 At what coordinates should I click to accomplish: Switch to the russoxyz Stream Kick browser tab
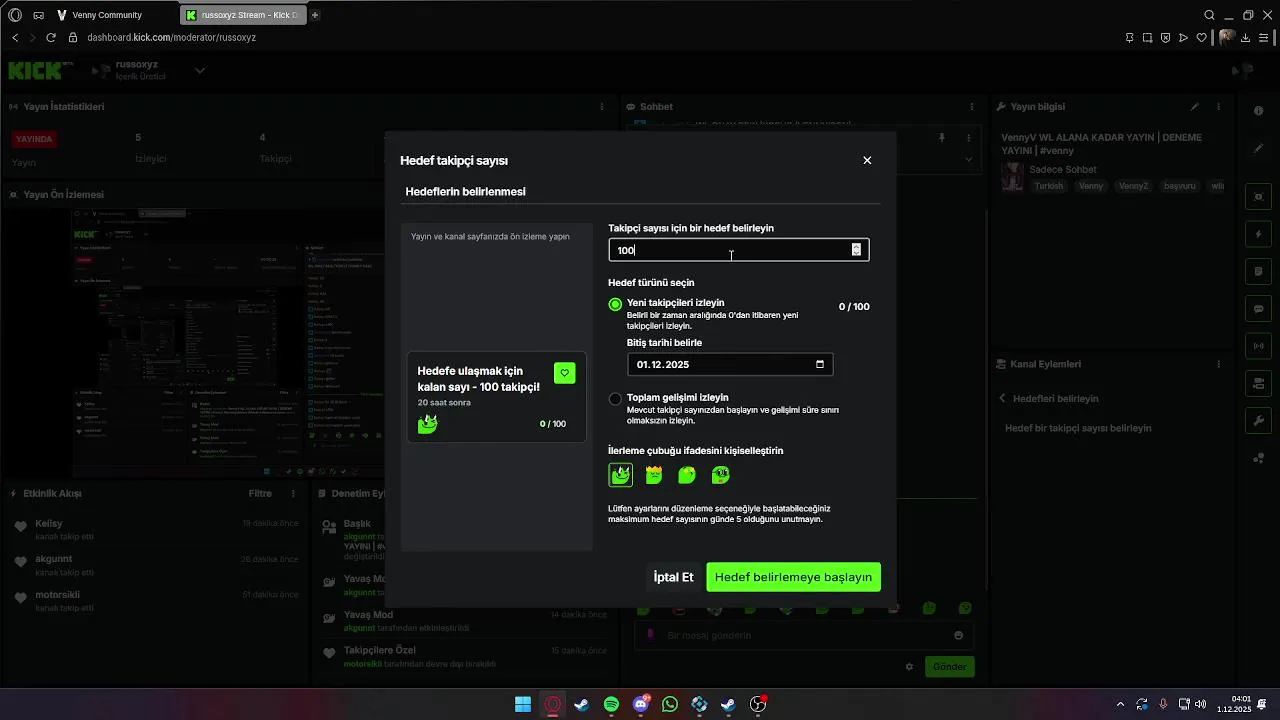tap(243, 15)
